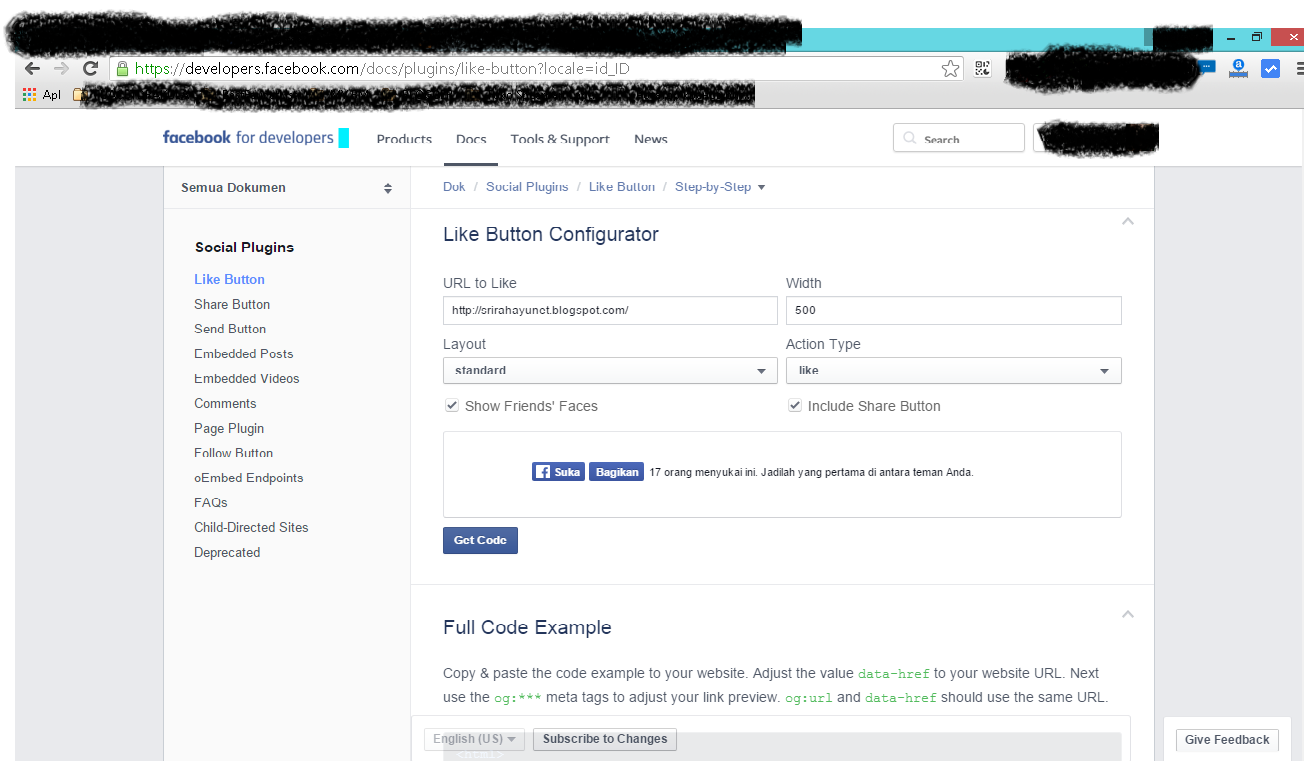Viewport: 1304px width, 768px height.
Task: Open Embedded Videos in the sidebar
Action: point(247,379)
